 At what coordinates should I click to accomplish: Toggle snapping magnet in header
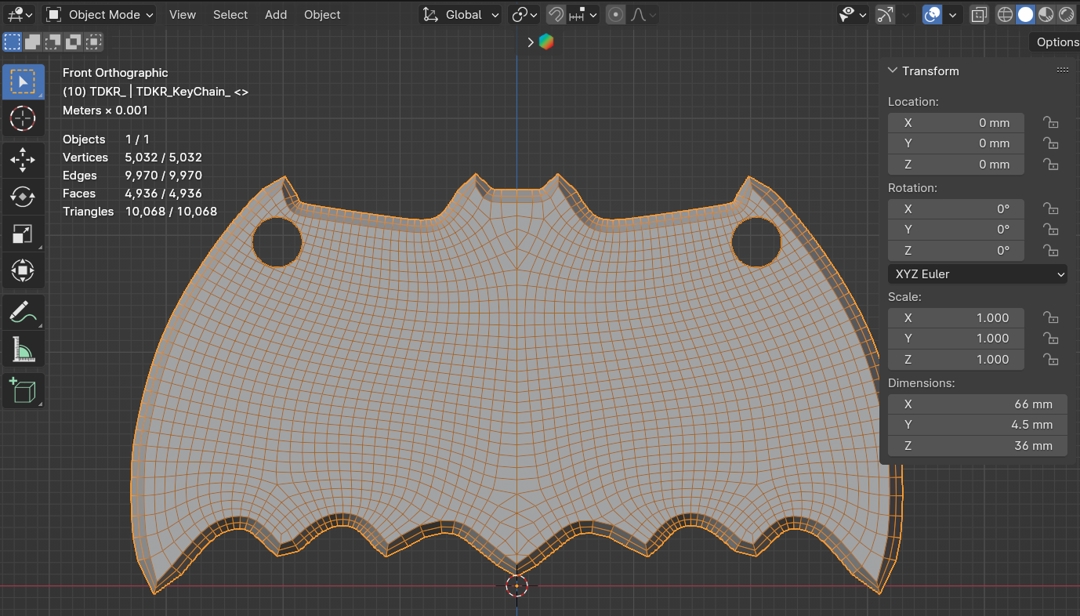(x=556, y=15)
